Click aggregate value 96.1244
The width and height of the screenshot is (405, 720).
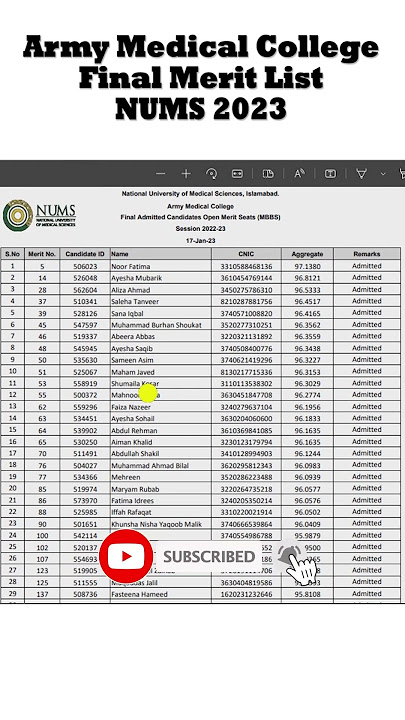307,453
